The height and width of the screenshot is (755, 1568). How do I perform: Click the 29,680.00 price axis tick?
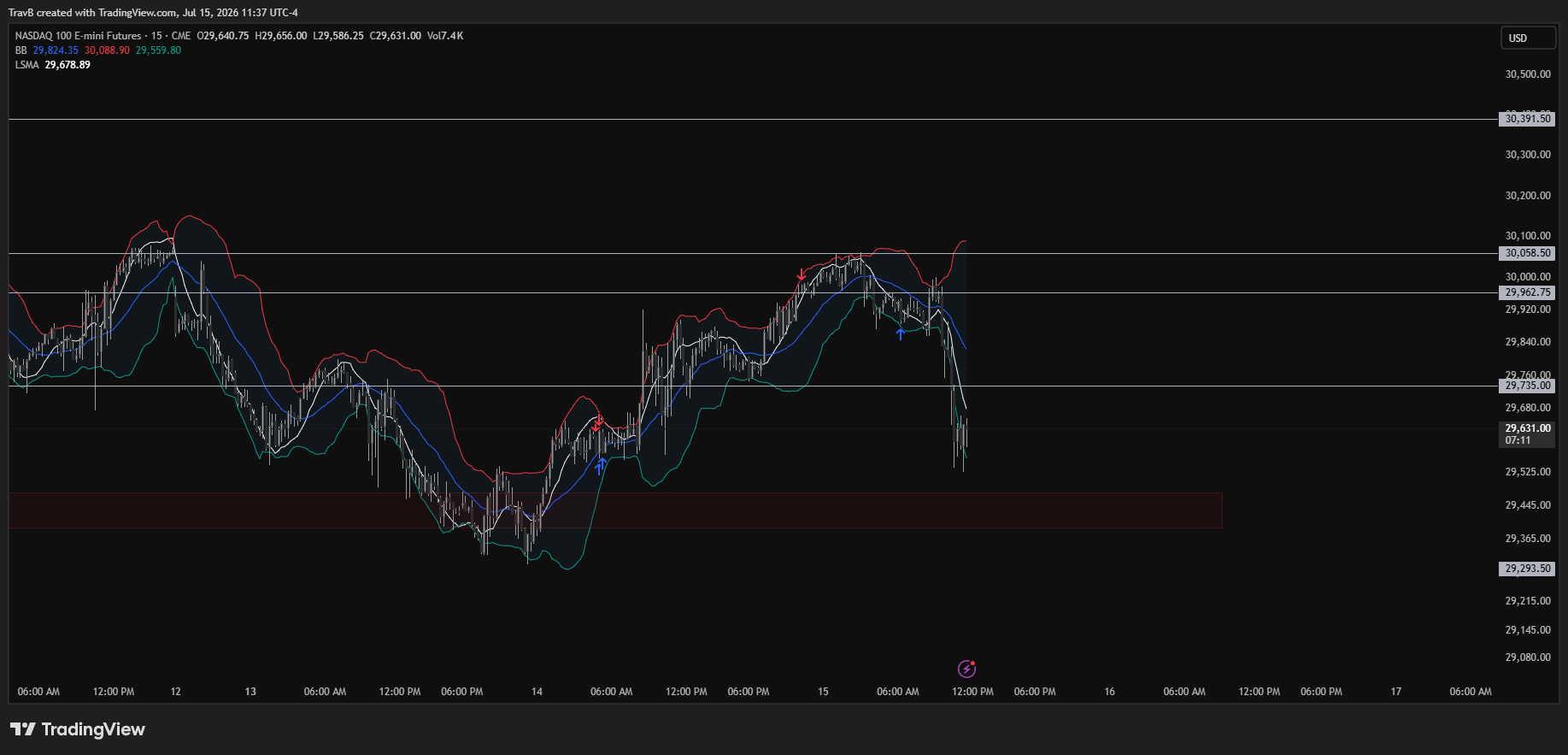[x=1528, y=408]
